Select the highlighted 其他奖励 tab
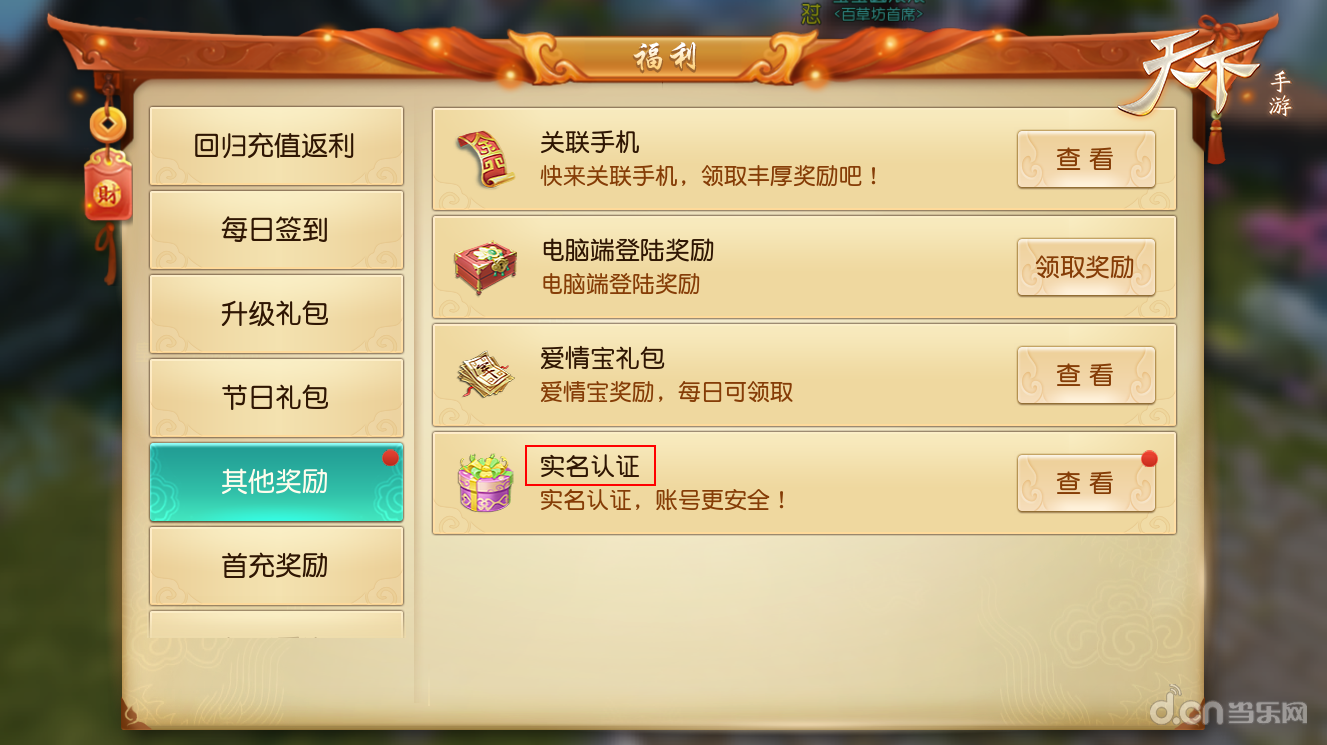 click(x=276, y=482)
